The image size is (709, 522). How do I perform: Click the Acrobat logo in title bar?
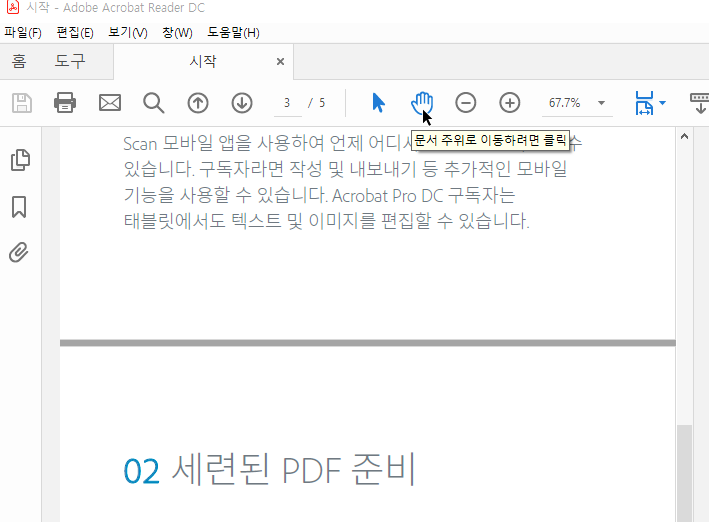pos(13,7)
